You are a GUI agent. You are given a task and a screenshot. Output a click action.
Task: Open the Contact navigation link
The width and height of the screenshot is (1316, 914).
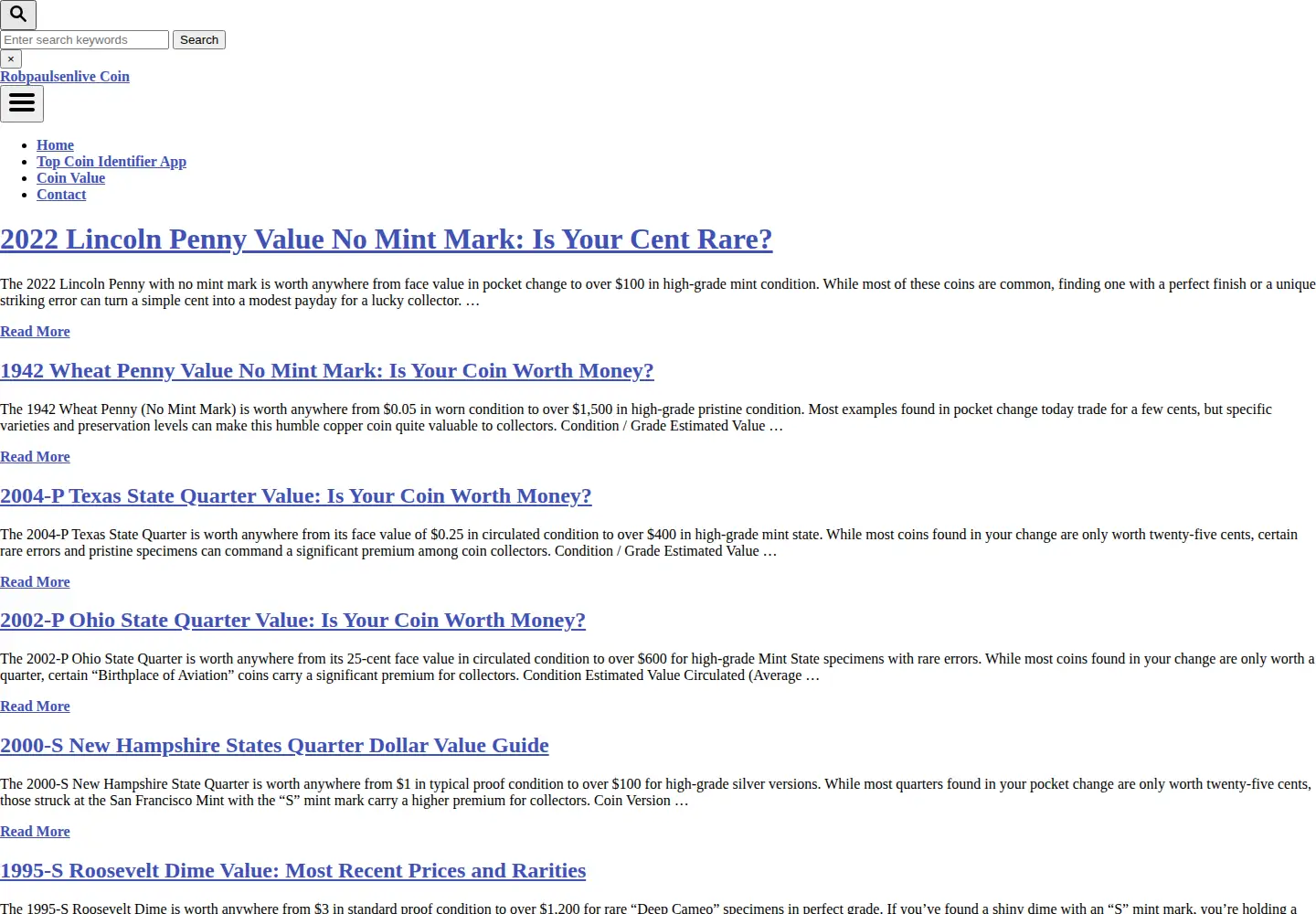click(x=61, y=195)
